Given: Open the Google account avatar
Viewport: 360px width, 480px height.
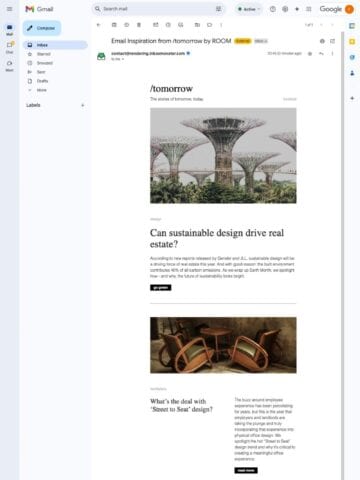Looking at the screenshot, I should [349, 9].
